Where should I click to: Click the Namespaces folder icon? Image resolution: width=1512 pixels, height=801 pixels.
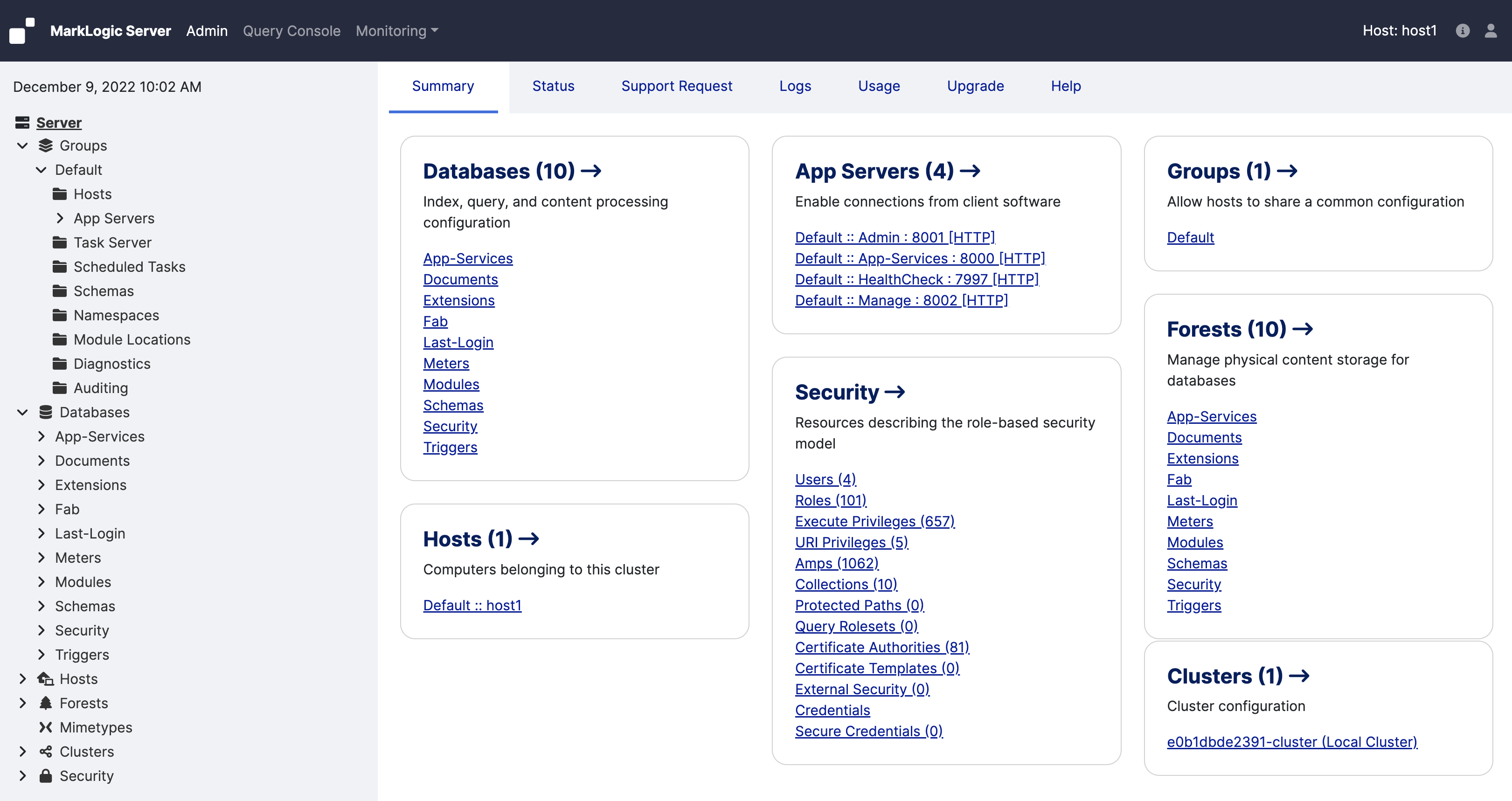(60, 315)
